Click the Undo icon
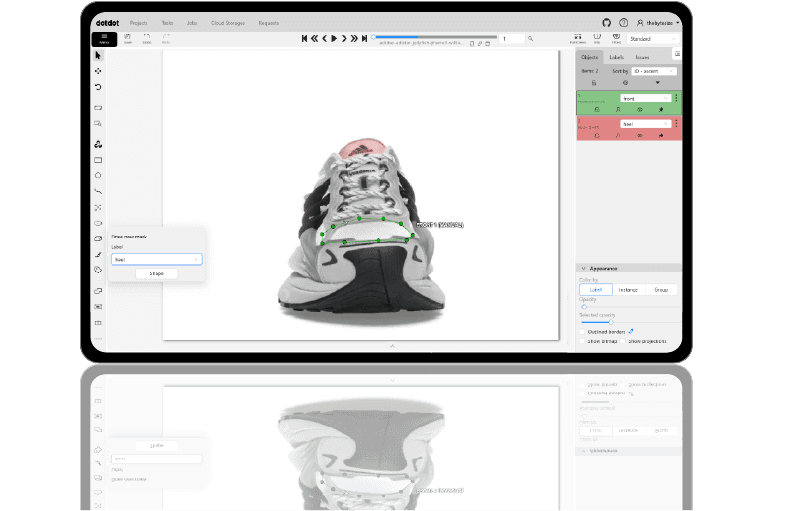Screen dimensions: 785x511 (x=147, y=39)
